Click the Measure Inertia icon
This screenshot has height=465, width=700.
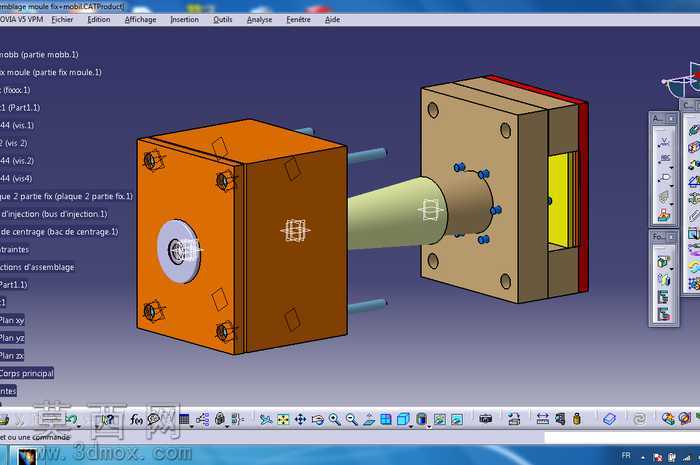point(577,419)
